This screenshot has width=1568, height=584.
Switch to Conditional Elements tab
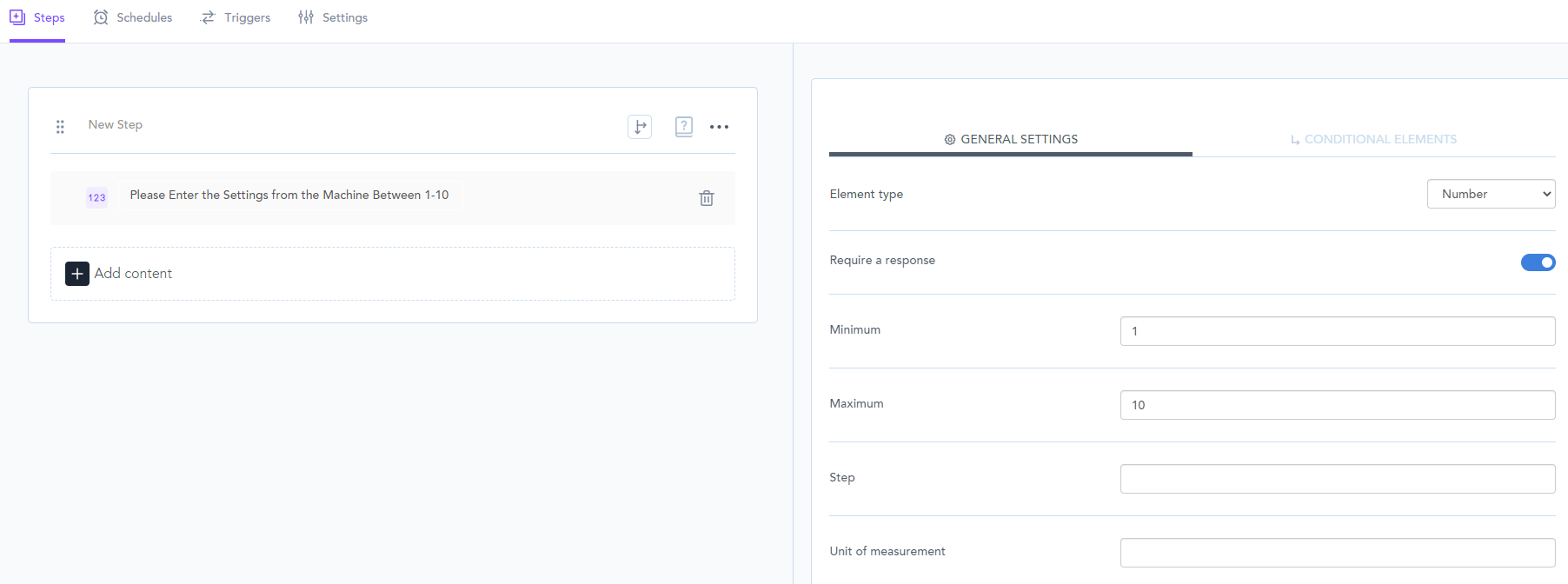(1373, 139)
